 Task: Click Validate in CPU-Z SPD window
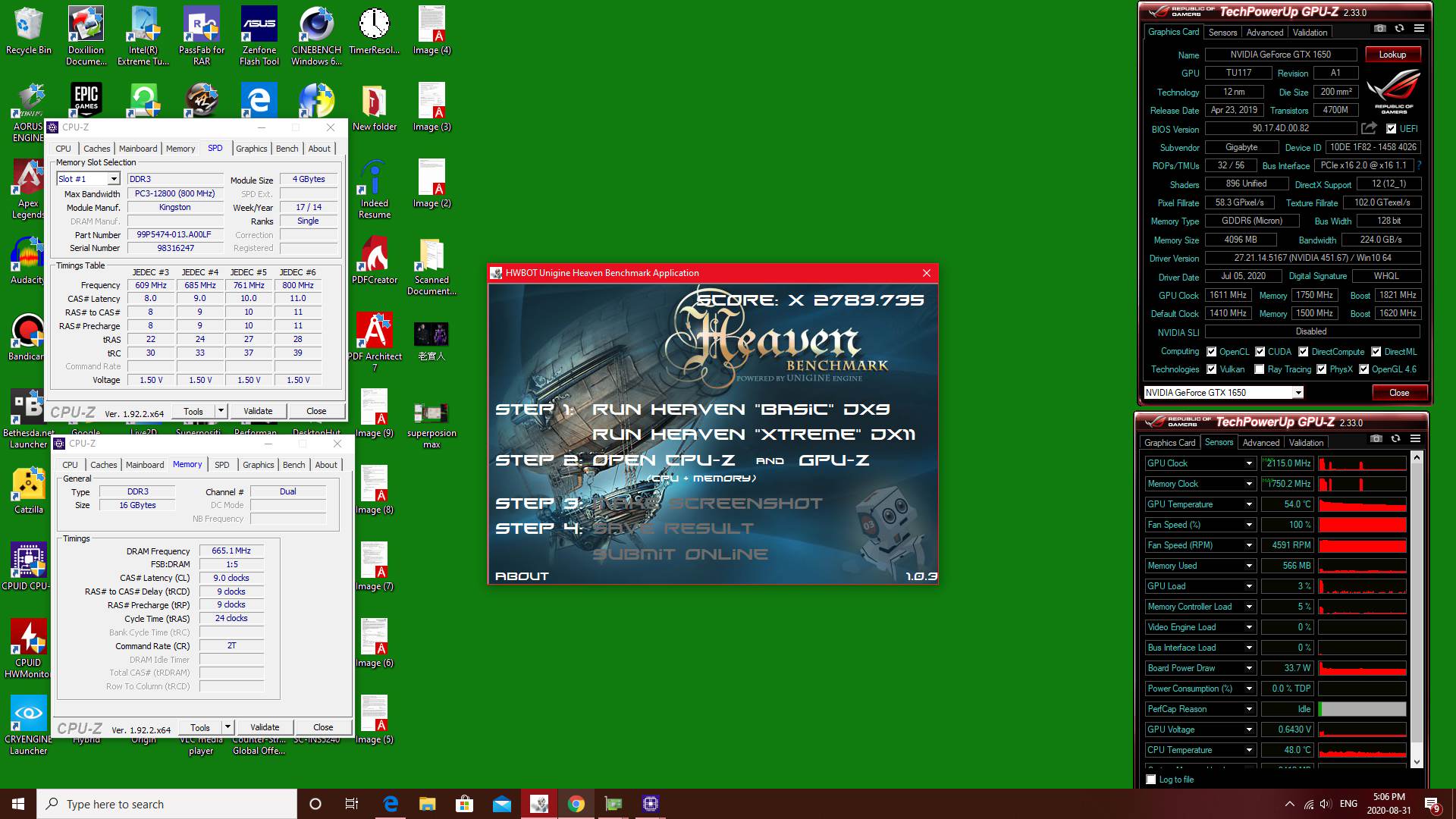258,411
